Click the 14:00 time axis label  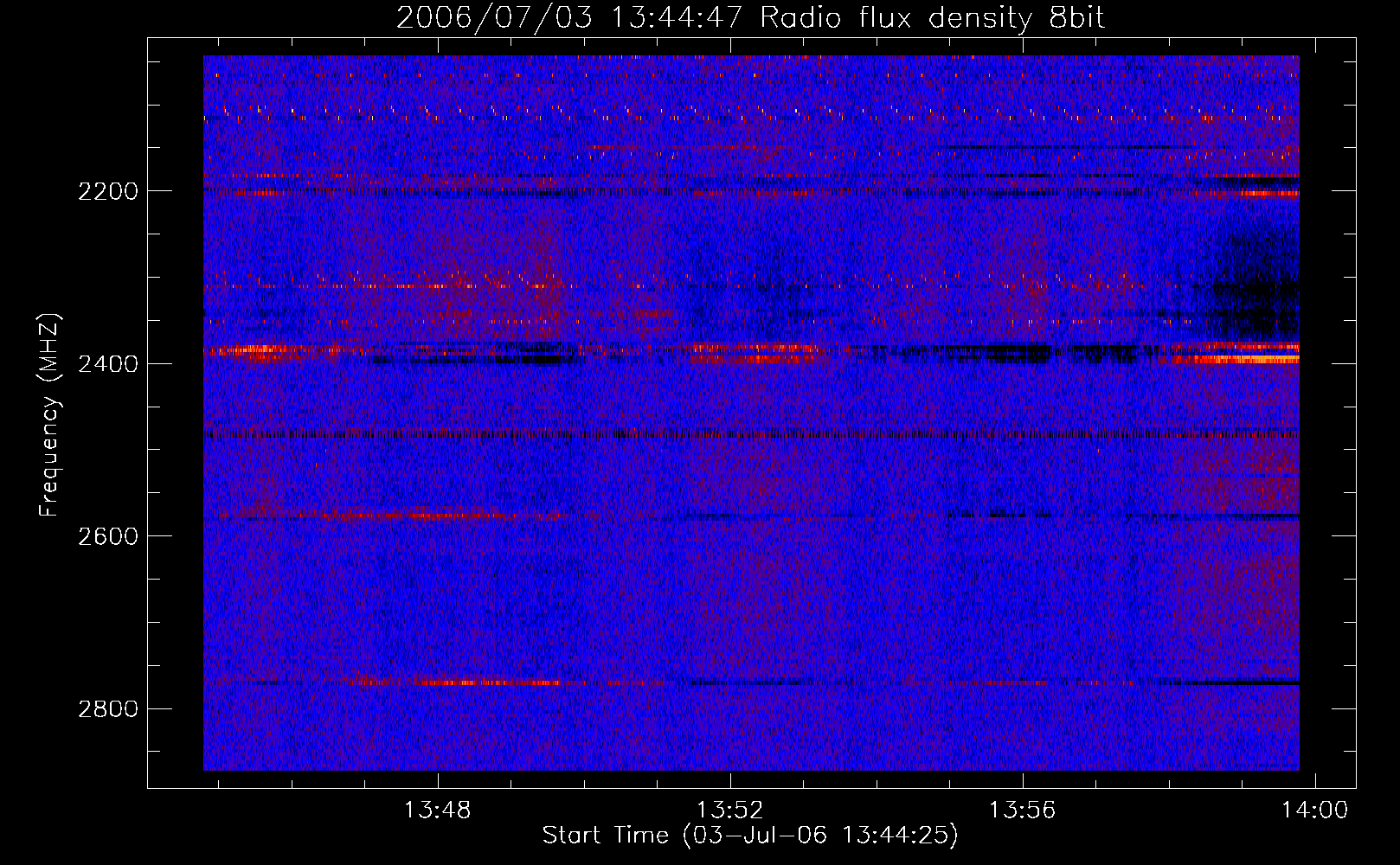point(1315,811)
